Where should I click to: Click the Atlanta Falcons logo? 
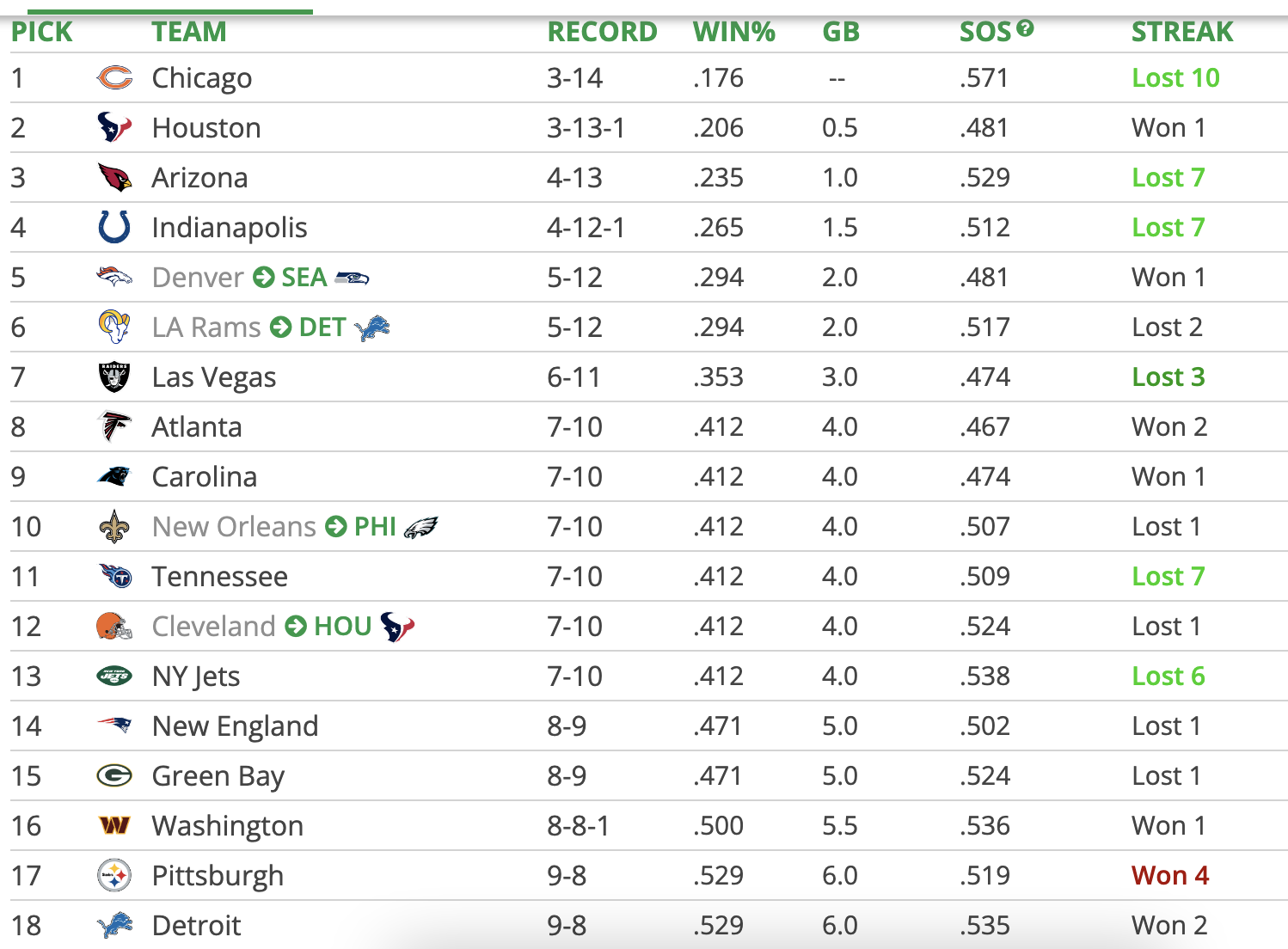tap(114, 426)
